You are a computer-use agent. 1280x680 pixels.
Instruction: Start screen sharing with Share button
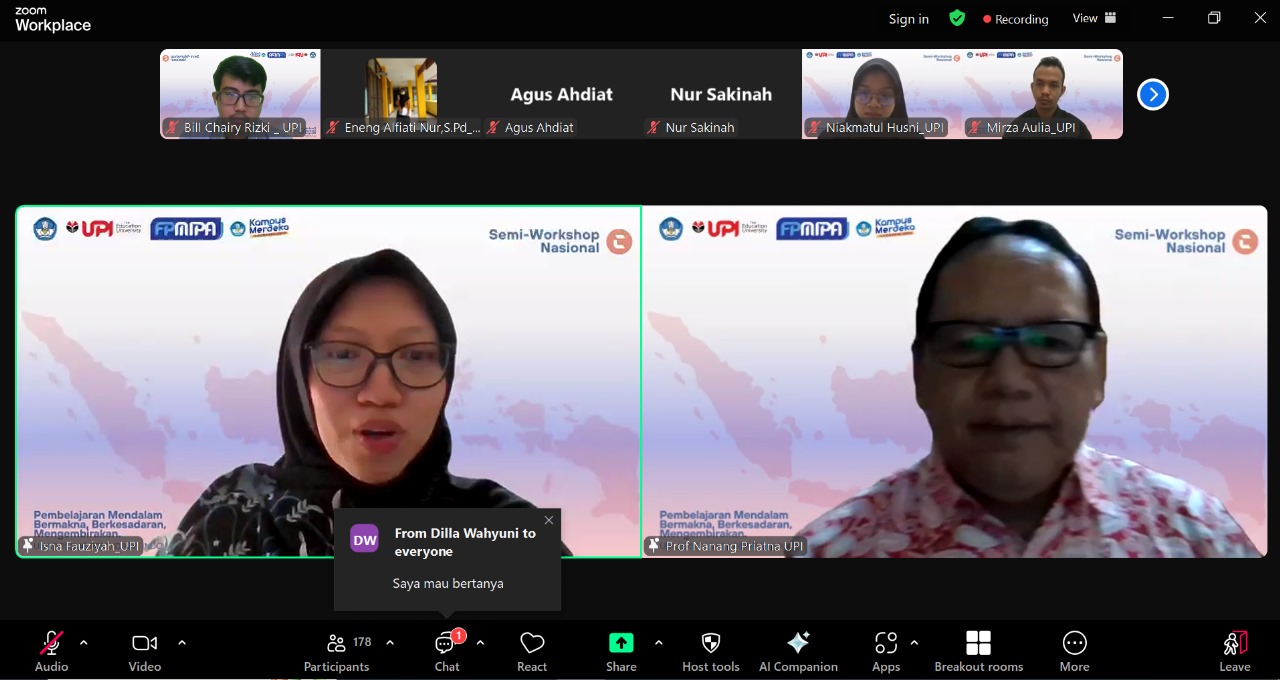point(621,650)
